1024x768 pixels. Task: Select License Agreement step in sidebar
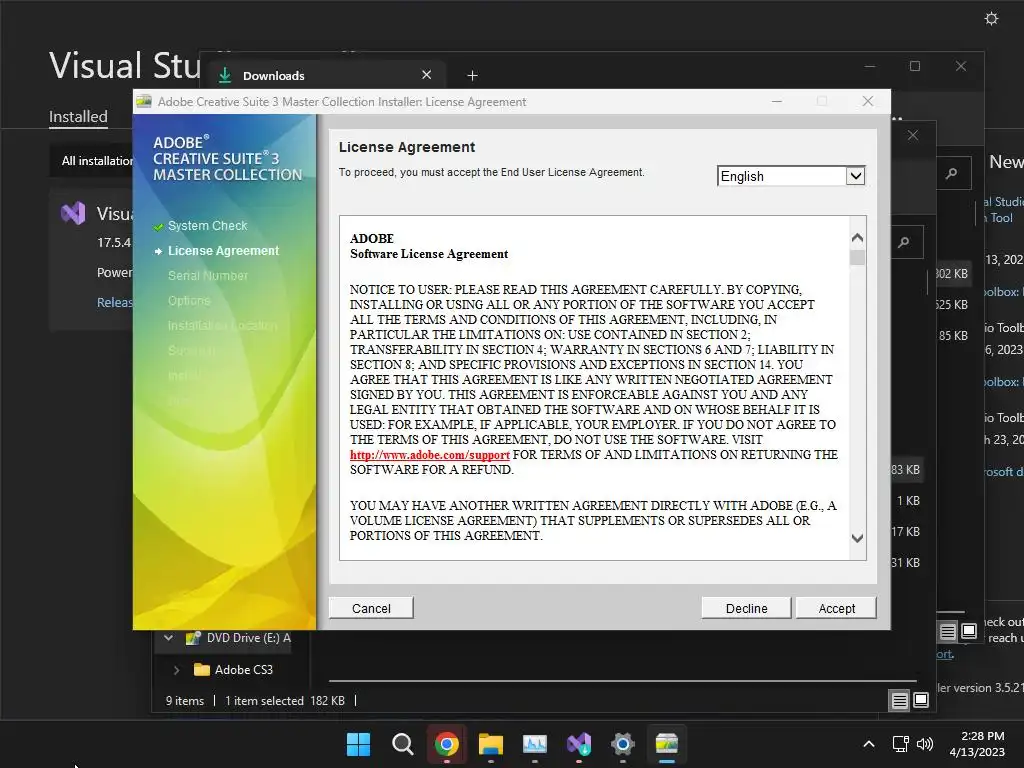tap(223, 251)
